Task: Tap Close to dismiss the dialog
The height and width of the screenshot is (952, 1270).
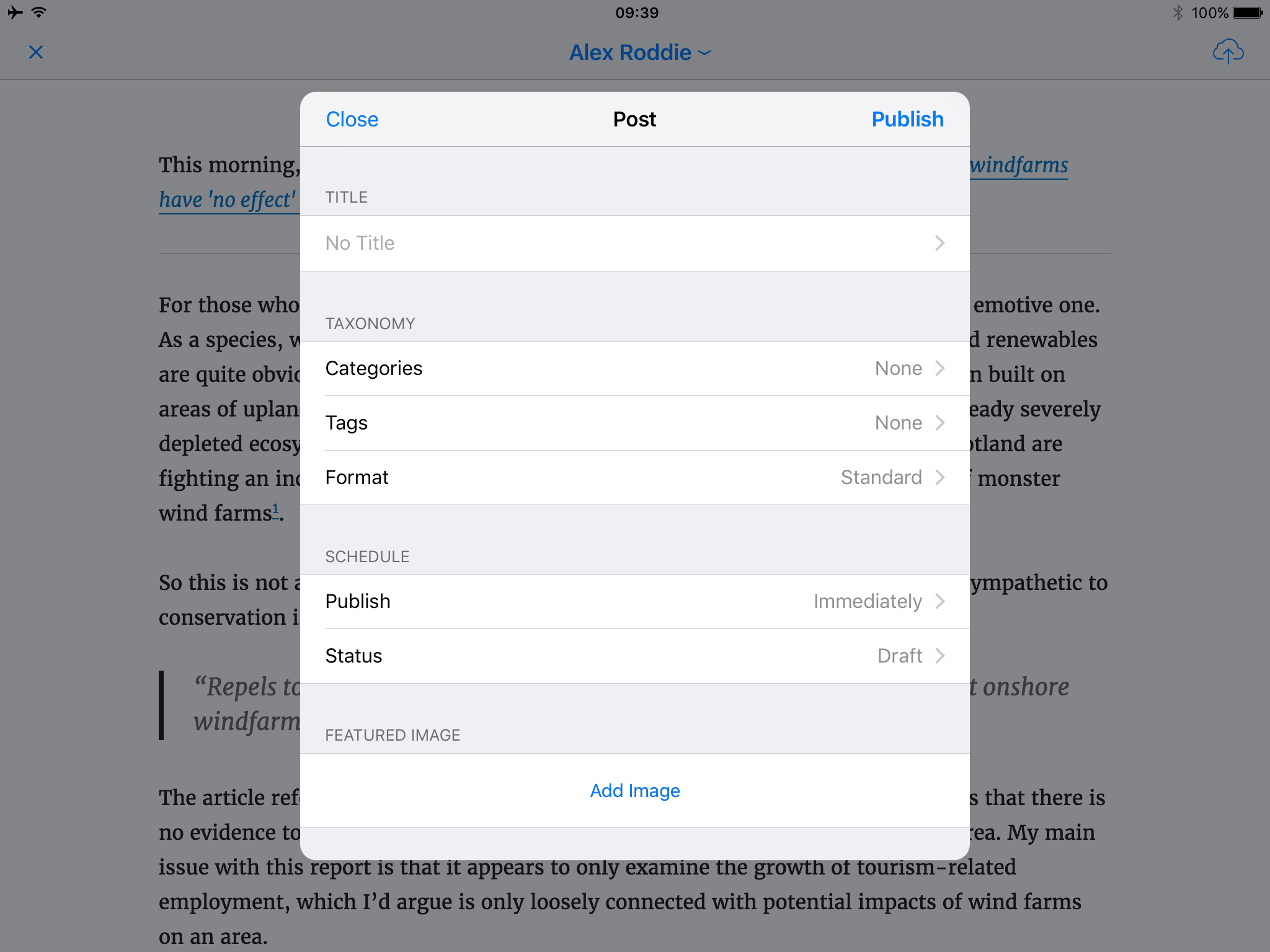Action: coord(352,119)
